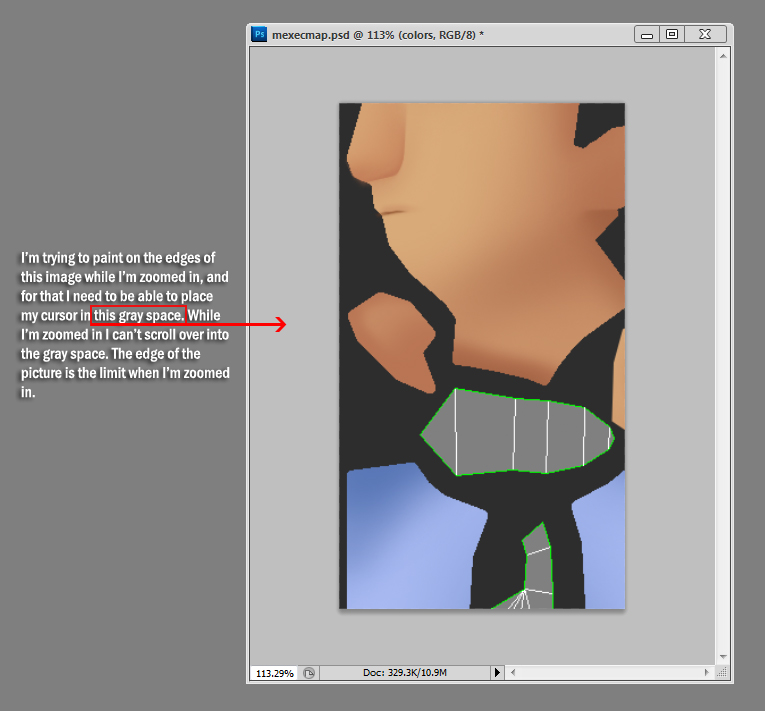This screenshot has height=711, width=765.
Task: Open the status bar info arrow menu
Action: [x=498, y=674]
